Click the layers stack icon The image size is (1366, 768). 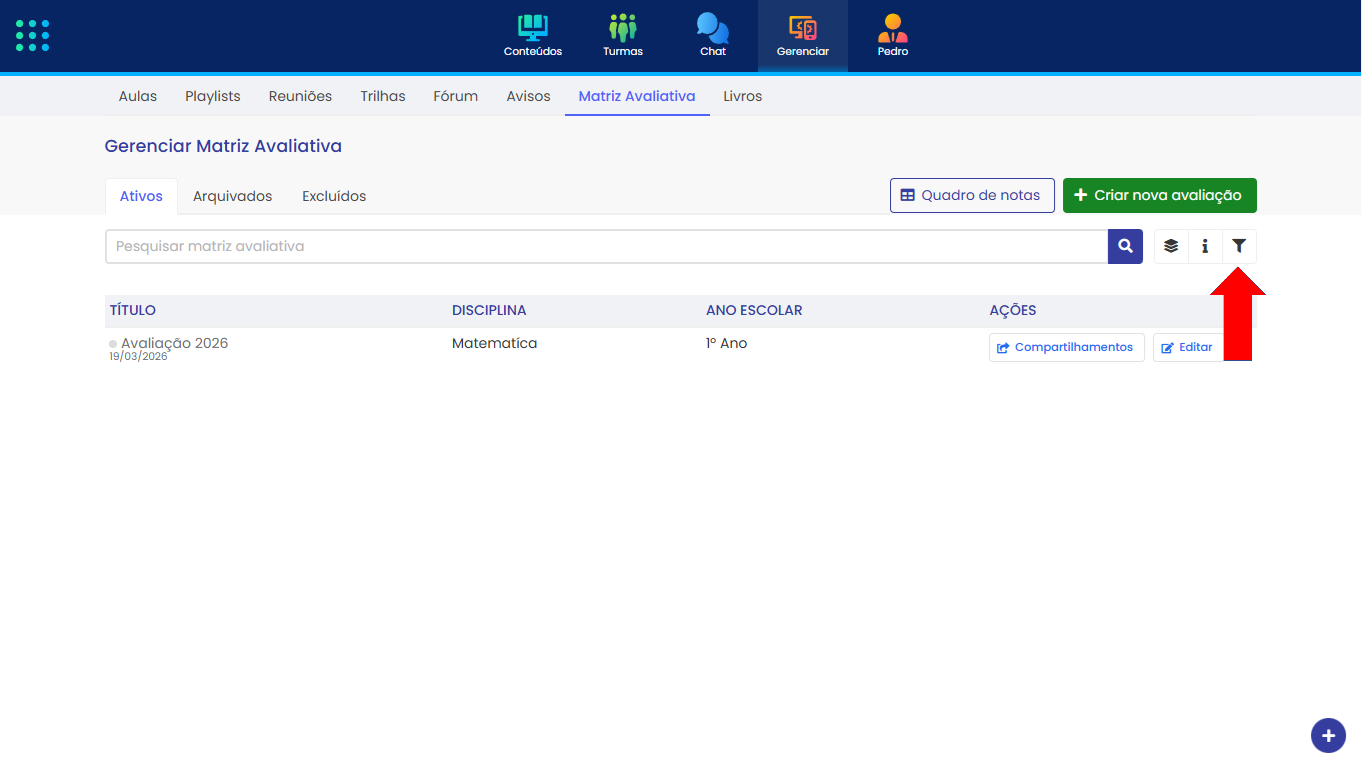tap(1171, 246)
